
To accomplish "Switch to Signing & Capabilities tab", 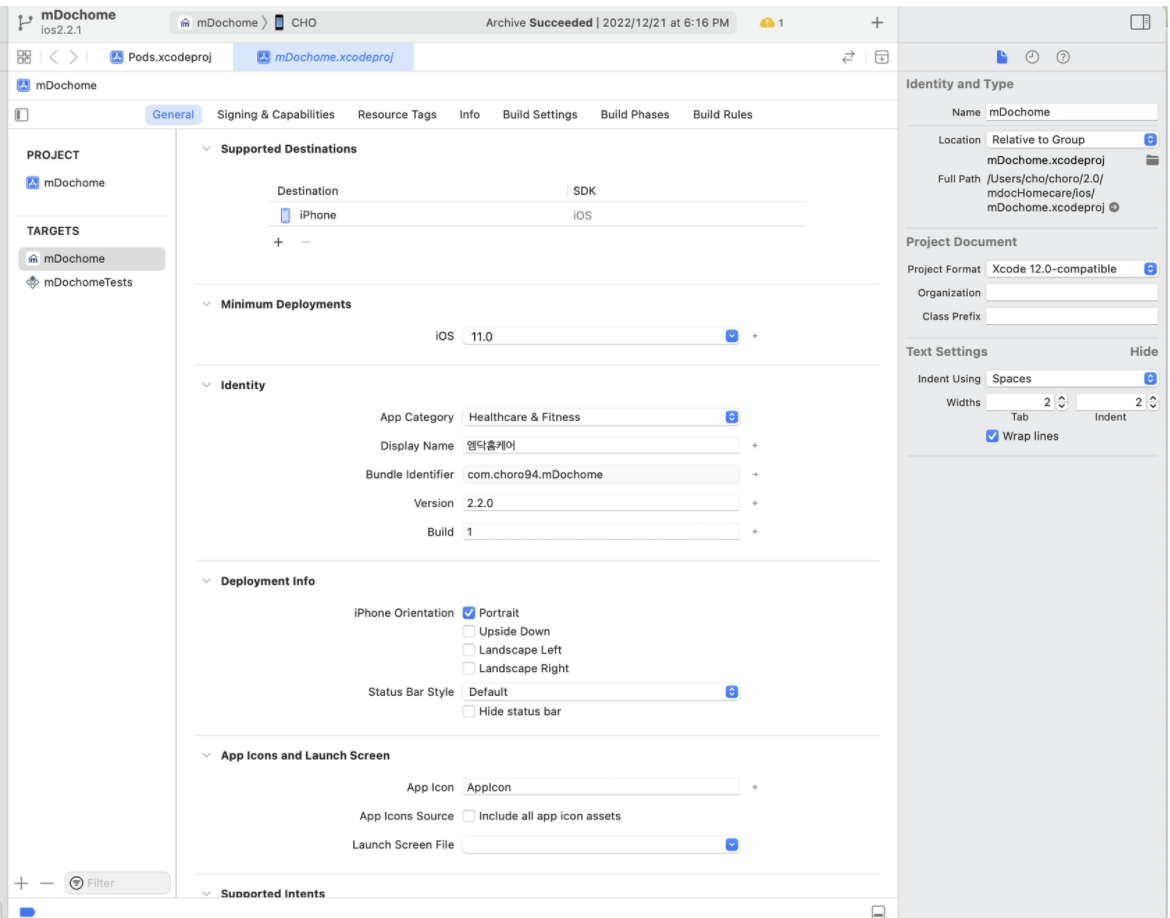I will [x=275, y=114].
